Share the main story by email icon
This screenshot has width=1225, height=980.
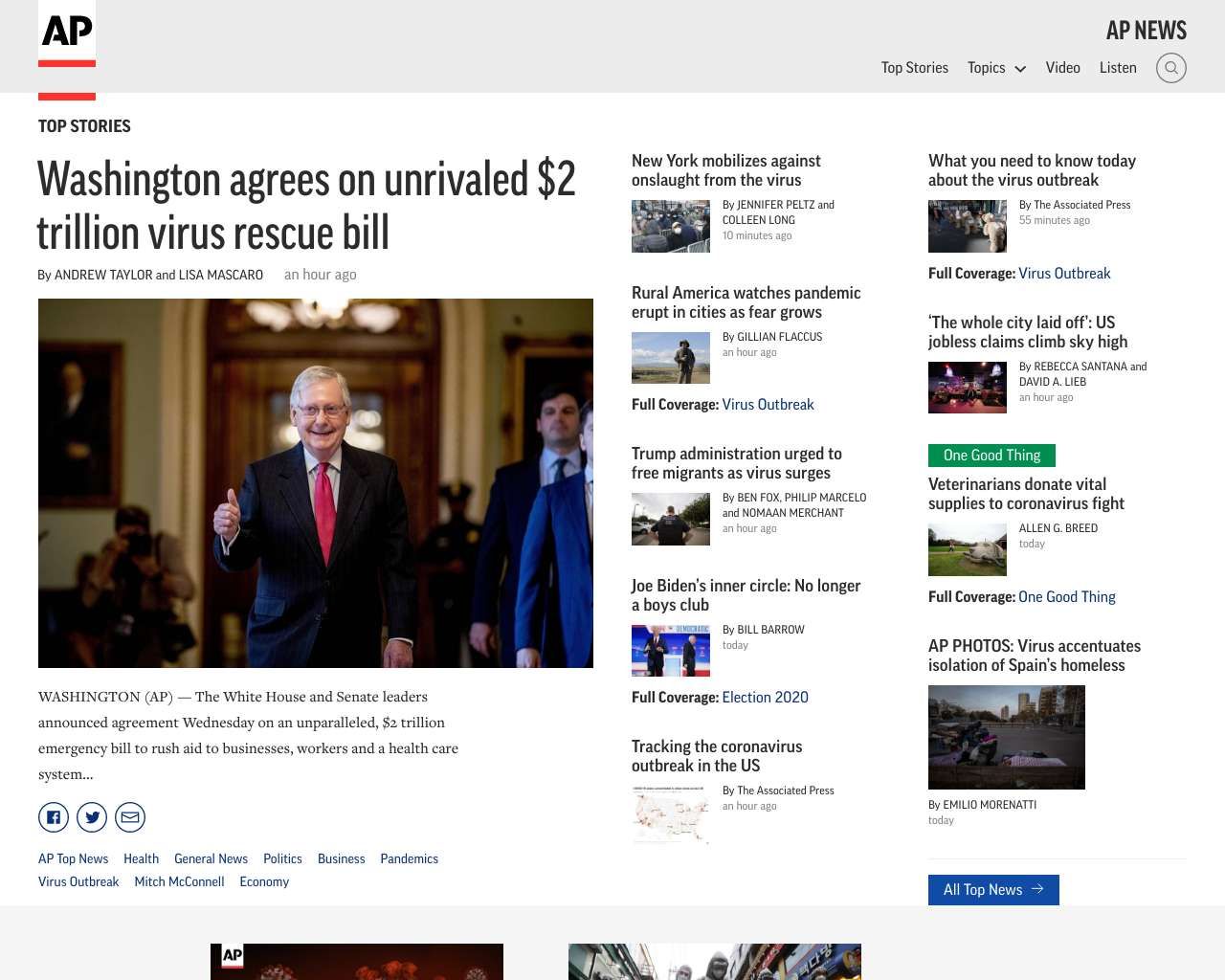click(130, 817)
